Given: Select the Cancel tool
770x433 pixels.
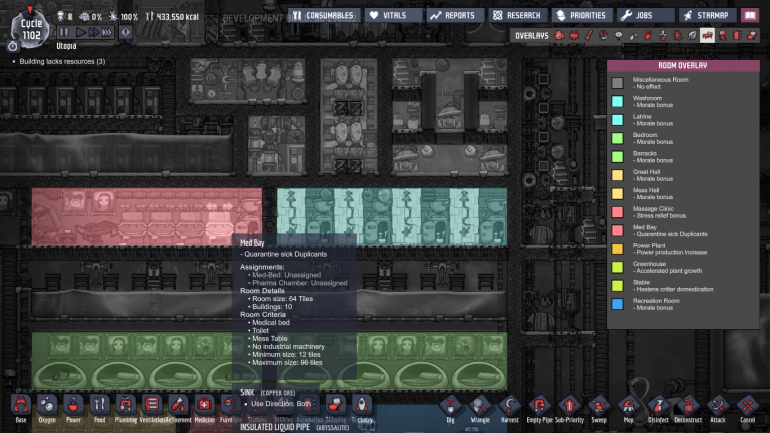Looking at the screenshot, I should (747, 408).
